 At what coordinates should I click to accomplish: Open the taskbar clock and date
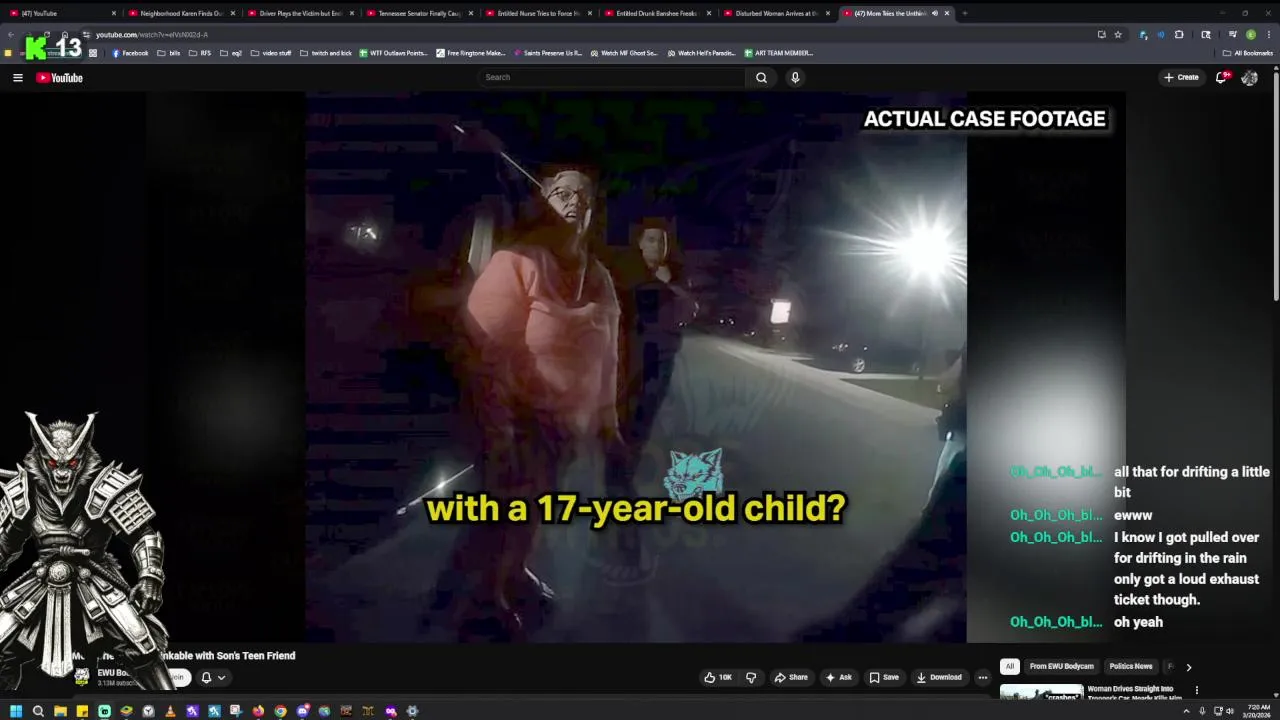[1258, 711]
